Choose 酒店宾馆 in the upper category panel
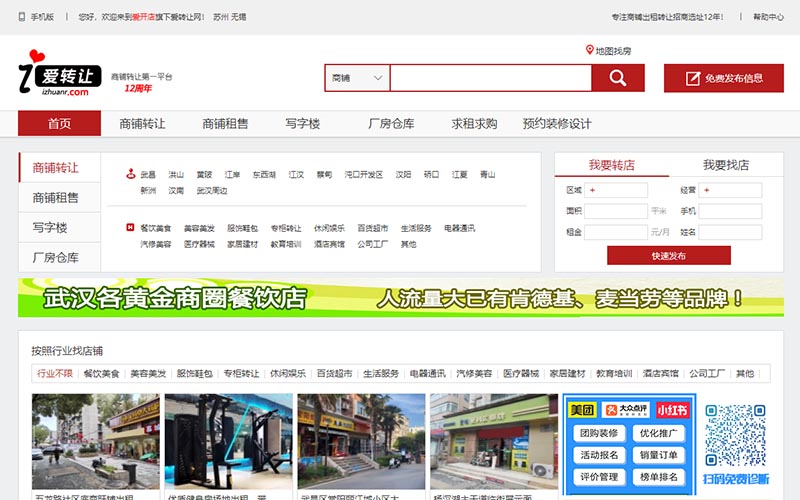 329,244
